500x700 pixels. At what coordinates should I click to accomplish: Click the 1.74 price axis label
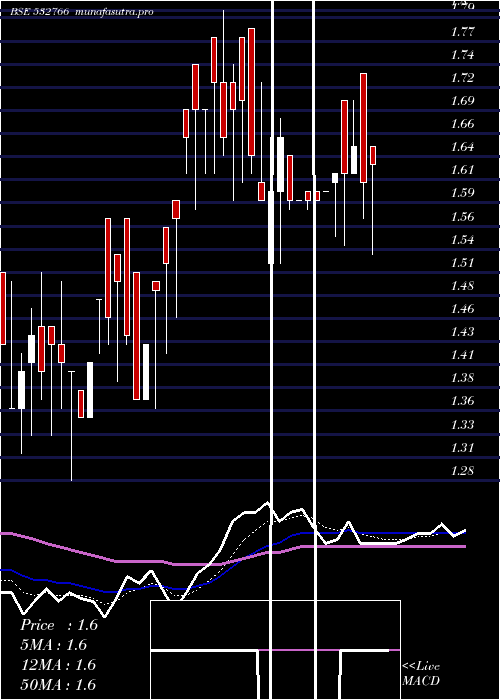click(x=462, y=54)
